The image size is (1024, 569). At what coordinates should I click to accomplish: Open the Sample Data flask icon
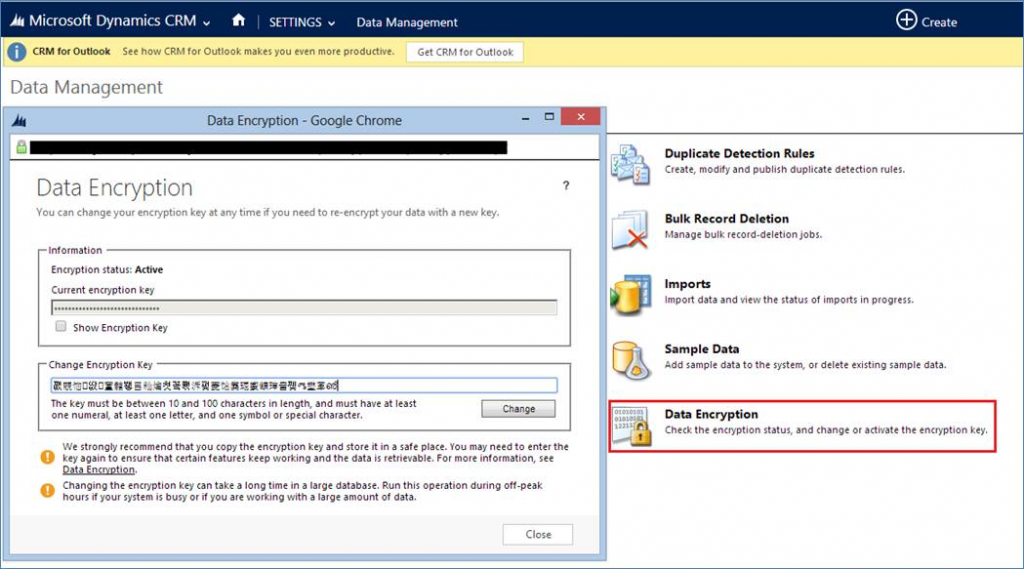click(x=632, y=360)
